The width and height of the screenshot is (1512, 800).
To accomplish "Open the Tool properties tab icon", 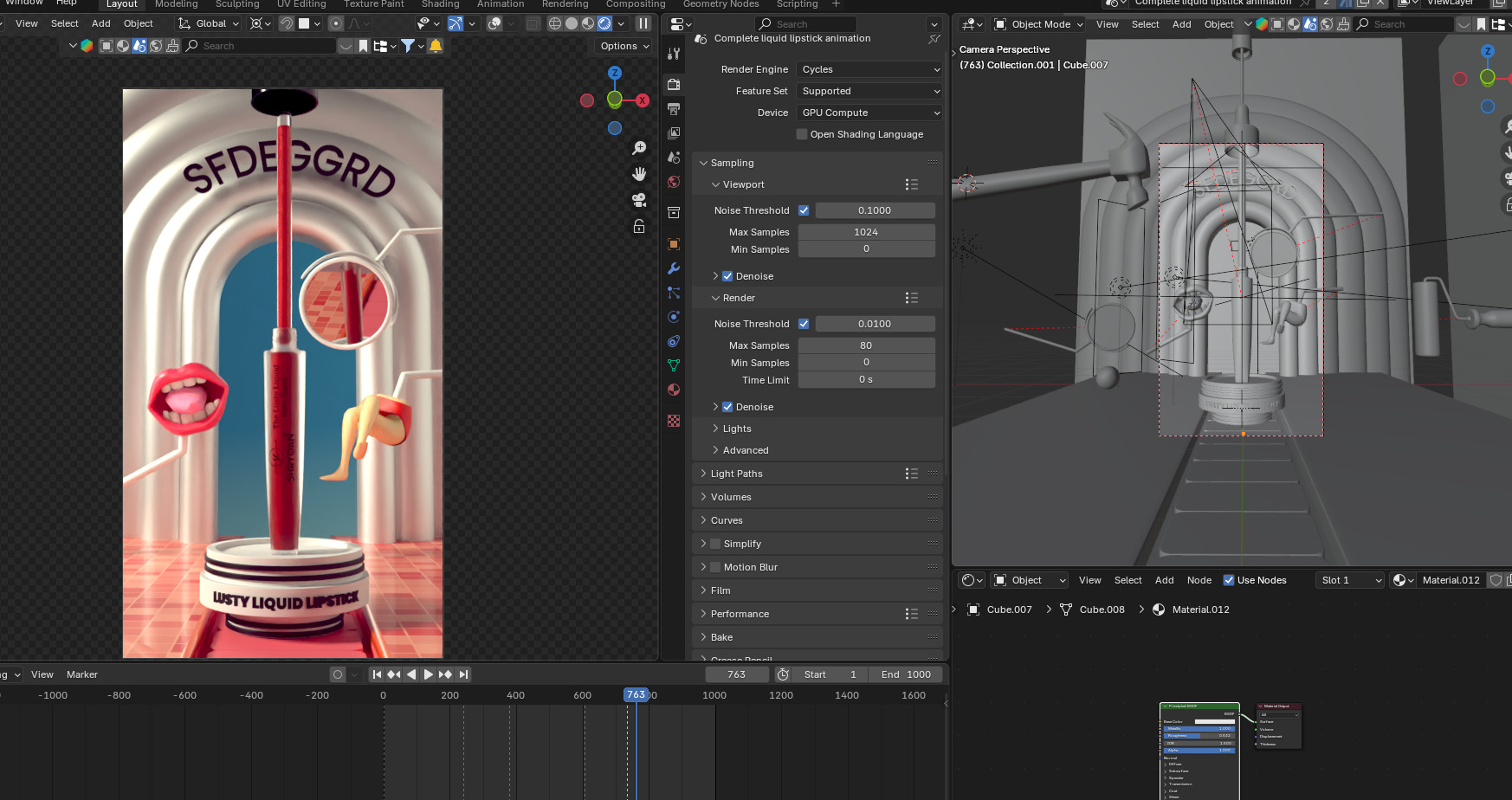I will coord(674,54).
